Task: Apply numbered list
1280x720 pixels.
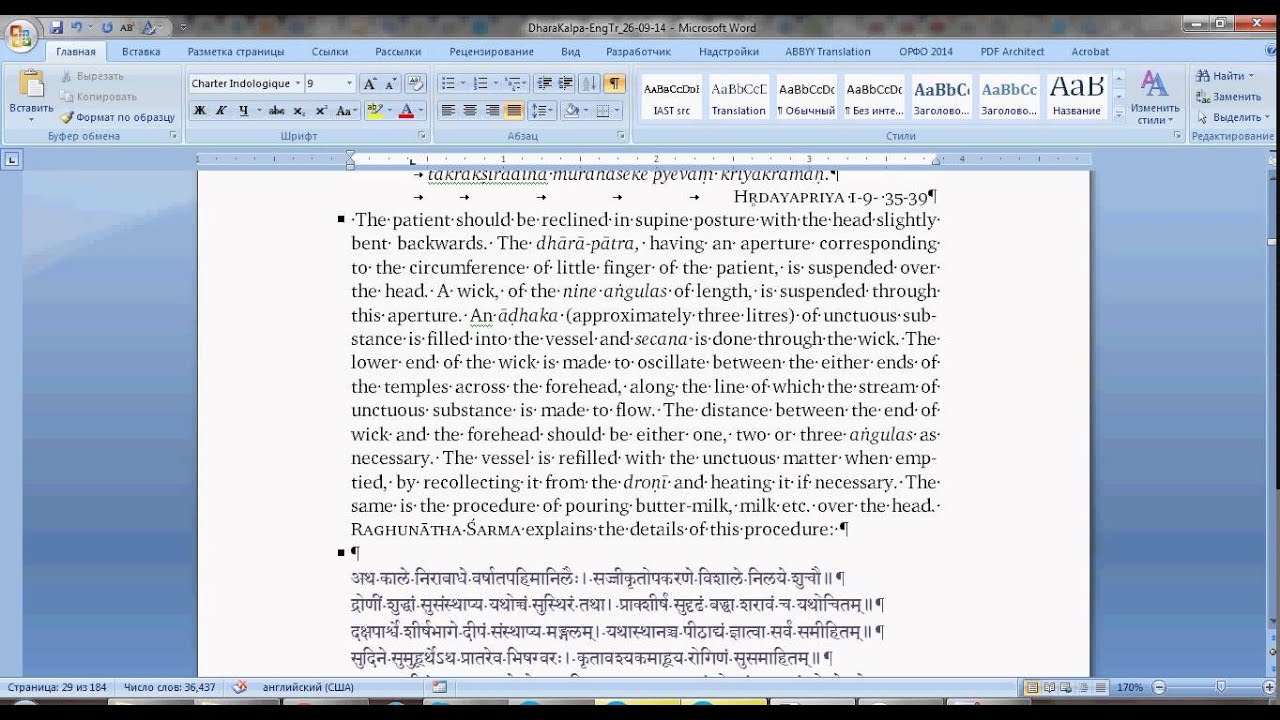Action: pyautogui.click(x=480, y=84)
